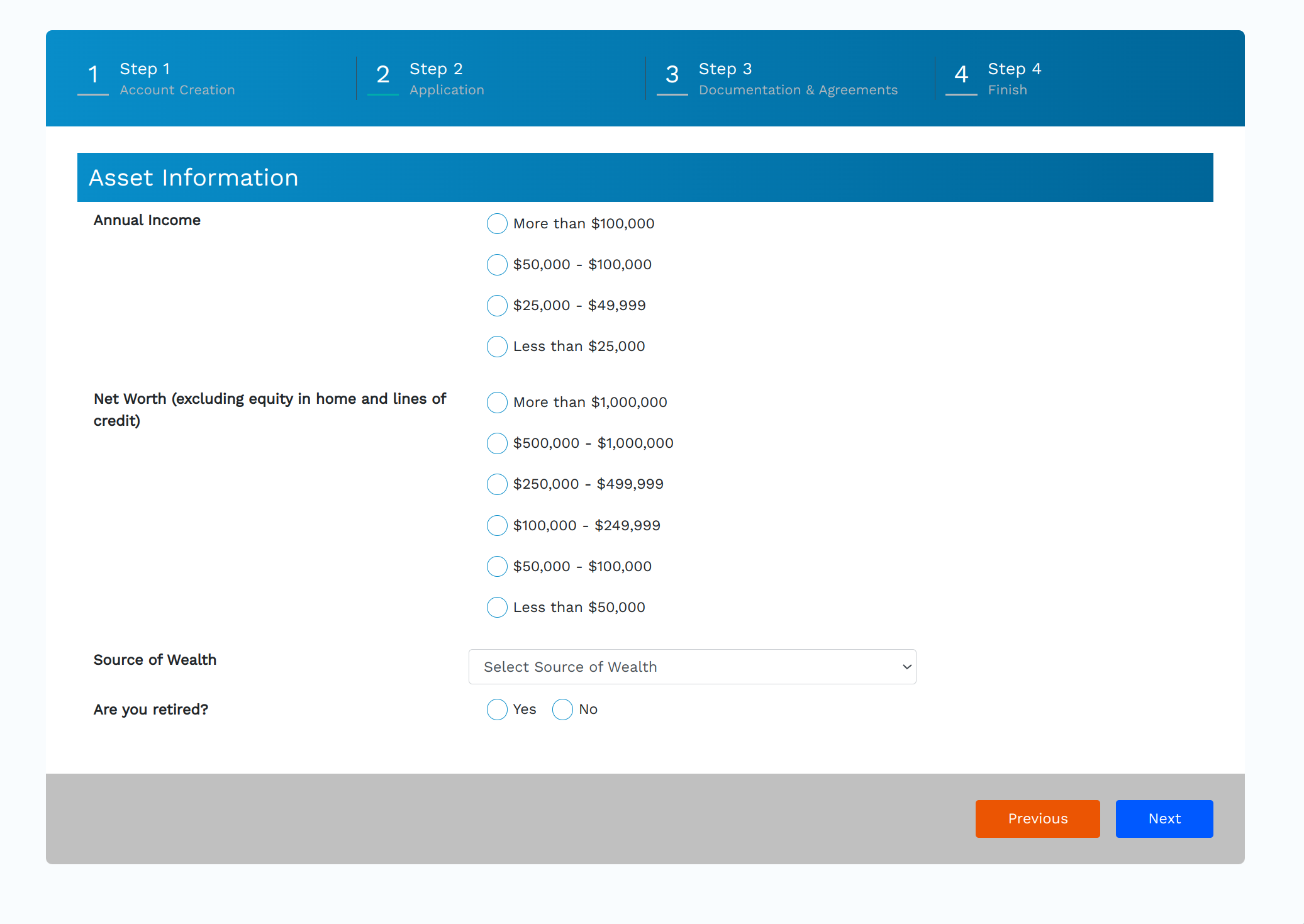Select net worth Less than $50,000
1304x924 pixels.
[x=497, y=607]
